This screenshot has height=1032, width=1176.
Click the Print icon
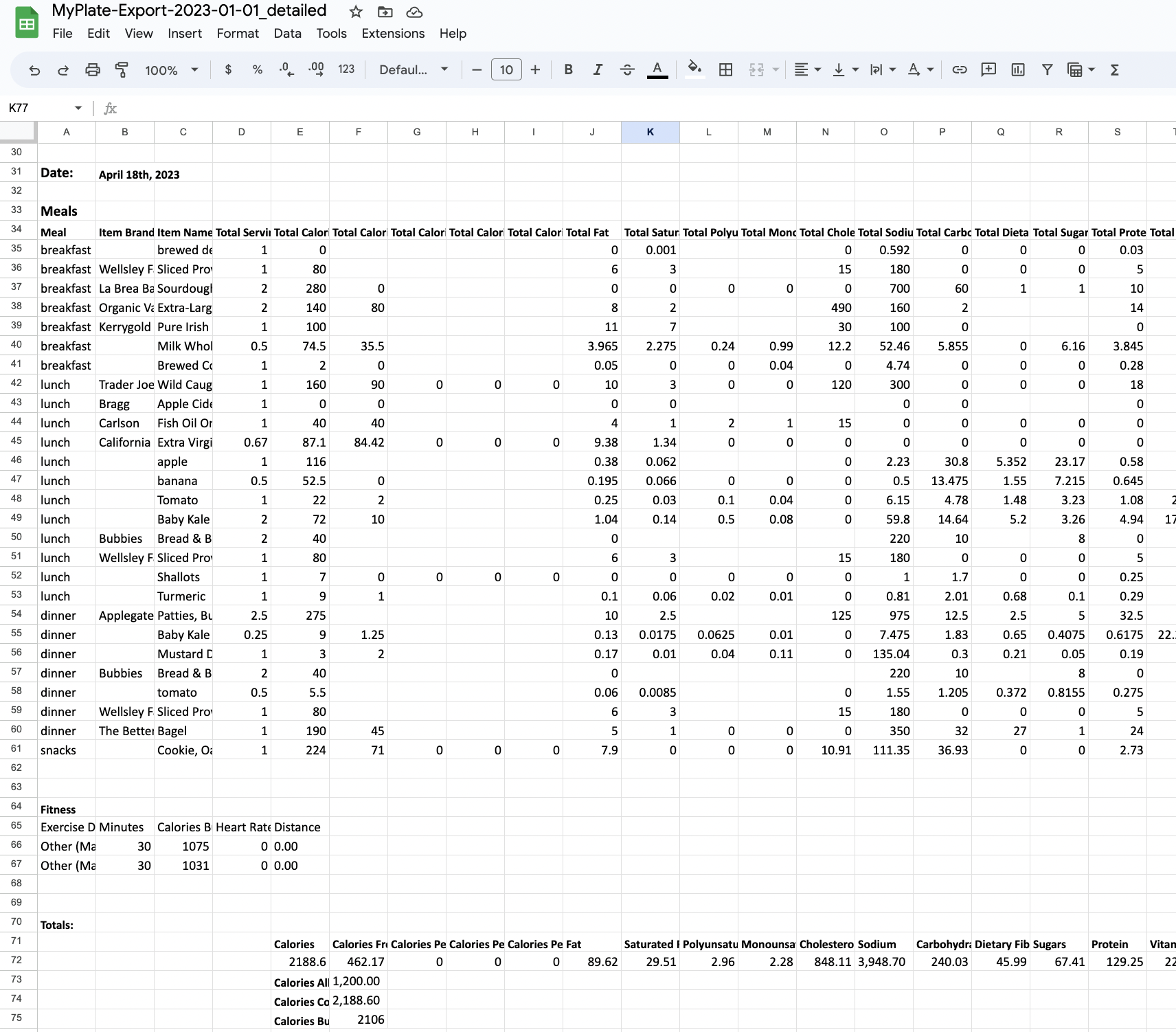[93, 69]
